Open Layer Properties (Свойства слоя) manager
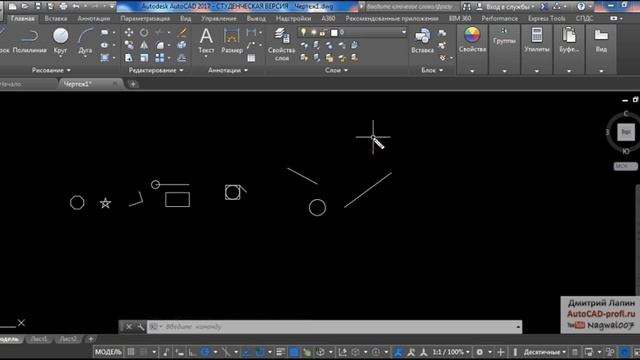The width and height of the screenshot is (640, 360). (281, 44)
